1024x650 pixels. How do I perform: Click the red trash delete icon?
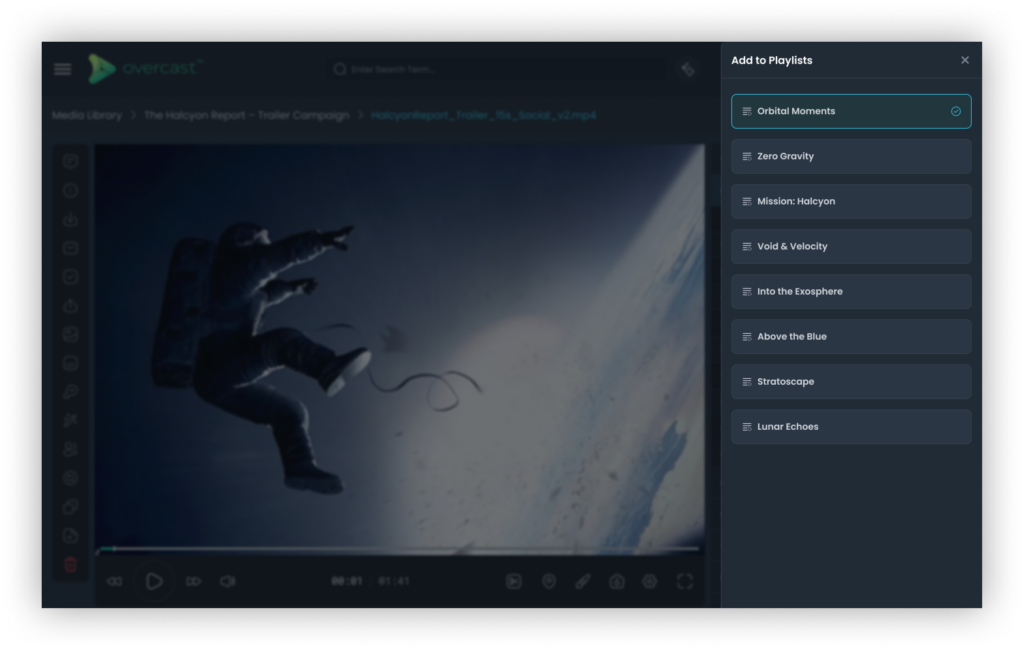click(71, 565)
